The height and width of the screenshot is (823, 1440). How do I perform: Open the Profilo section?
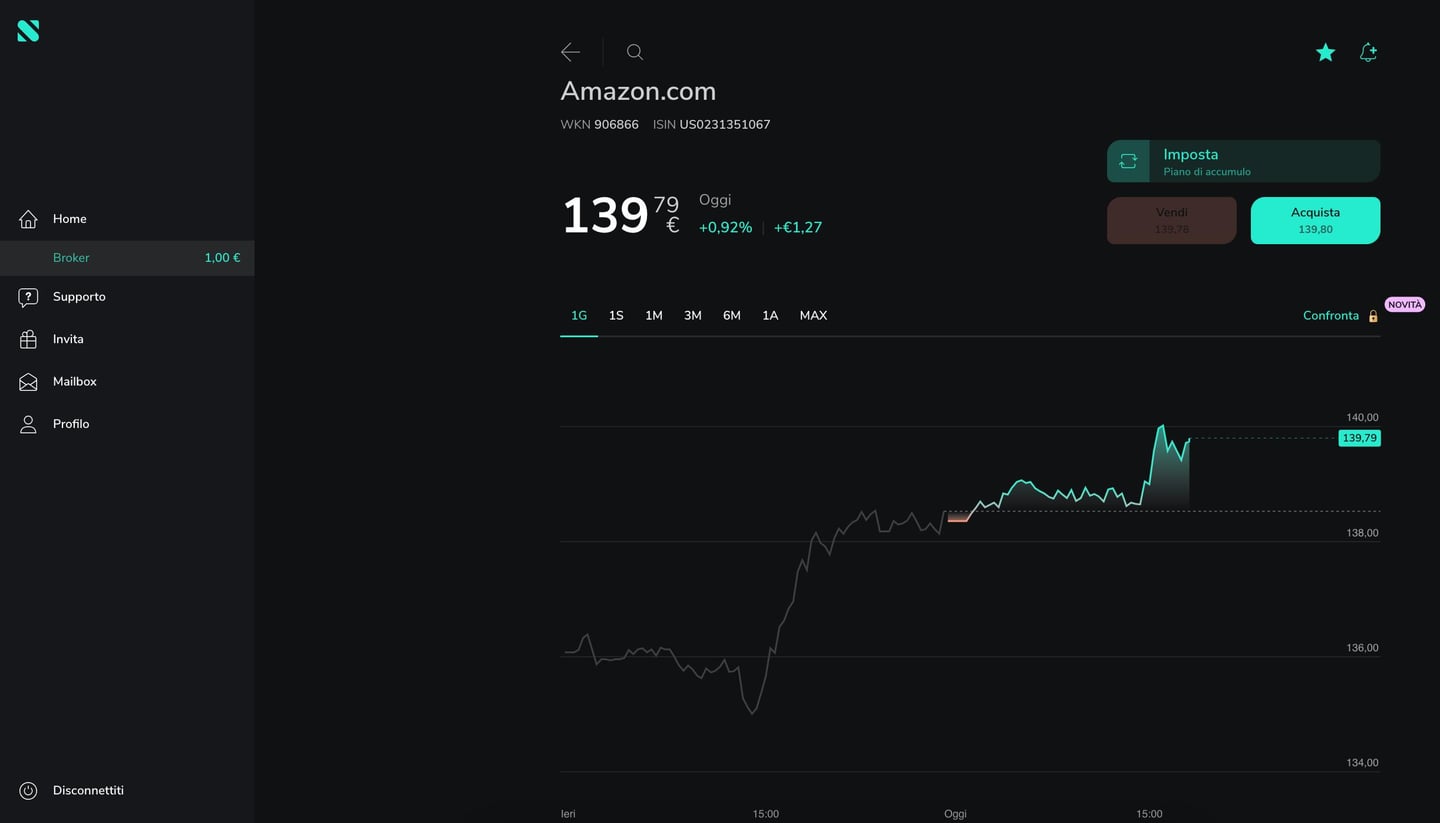coord(70,423)
